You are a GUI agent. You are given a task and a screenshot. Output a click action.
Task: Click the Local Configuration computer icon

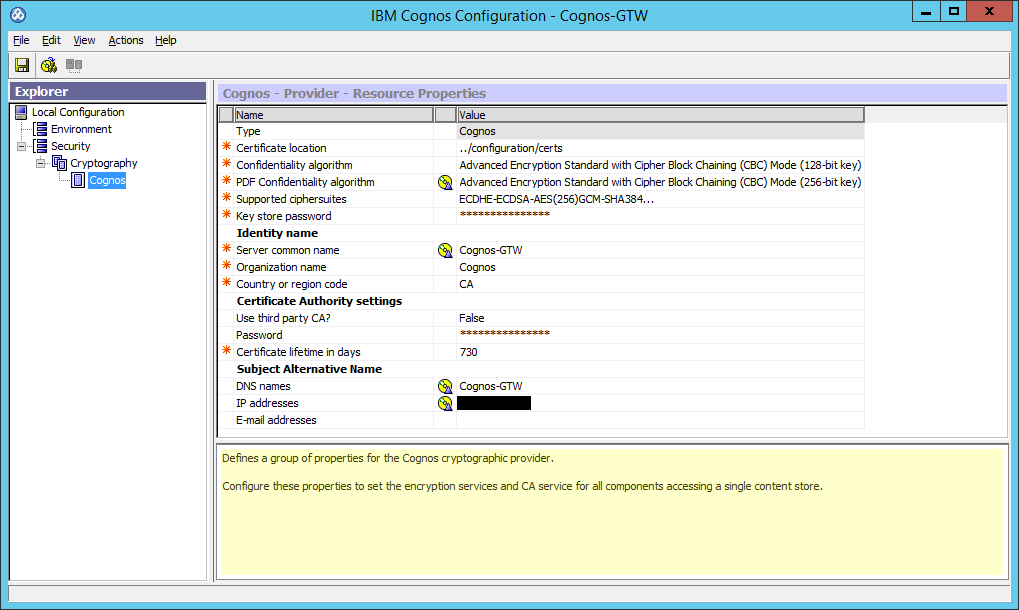[x=21, y=112]
